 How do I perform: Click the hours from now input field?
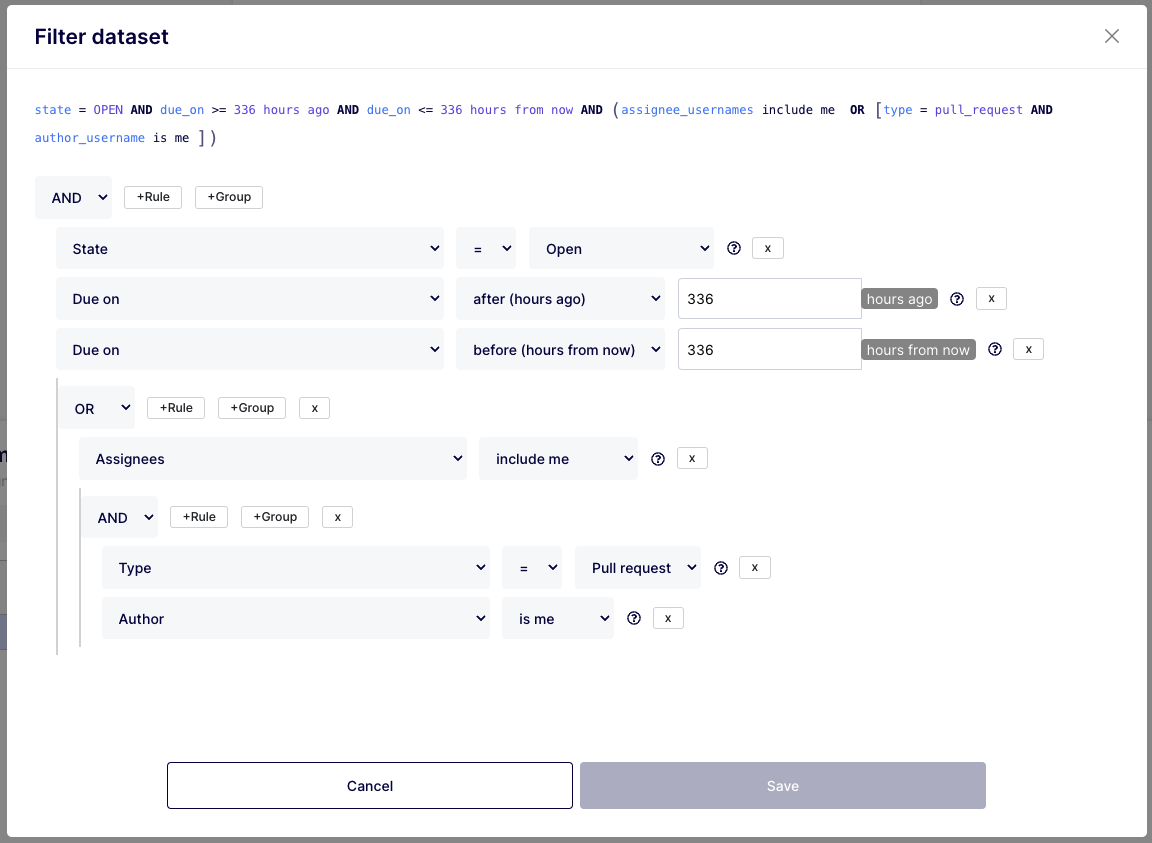tap(768, 350)
